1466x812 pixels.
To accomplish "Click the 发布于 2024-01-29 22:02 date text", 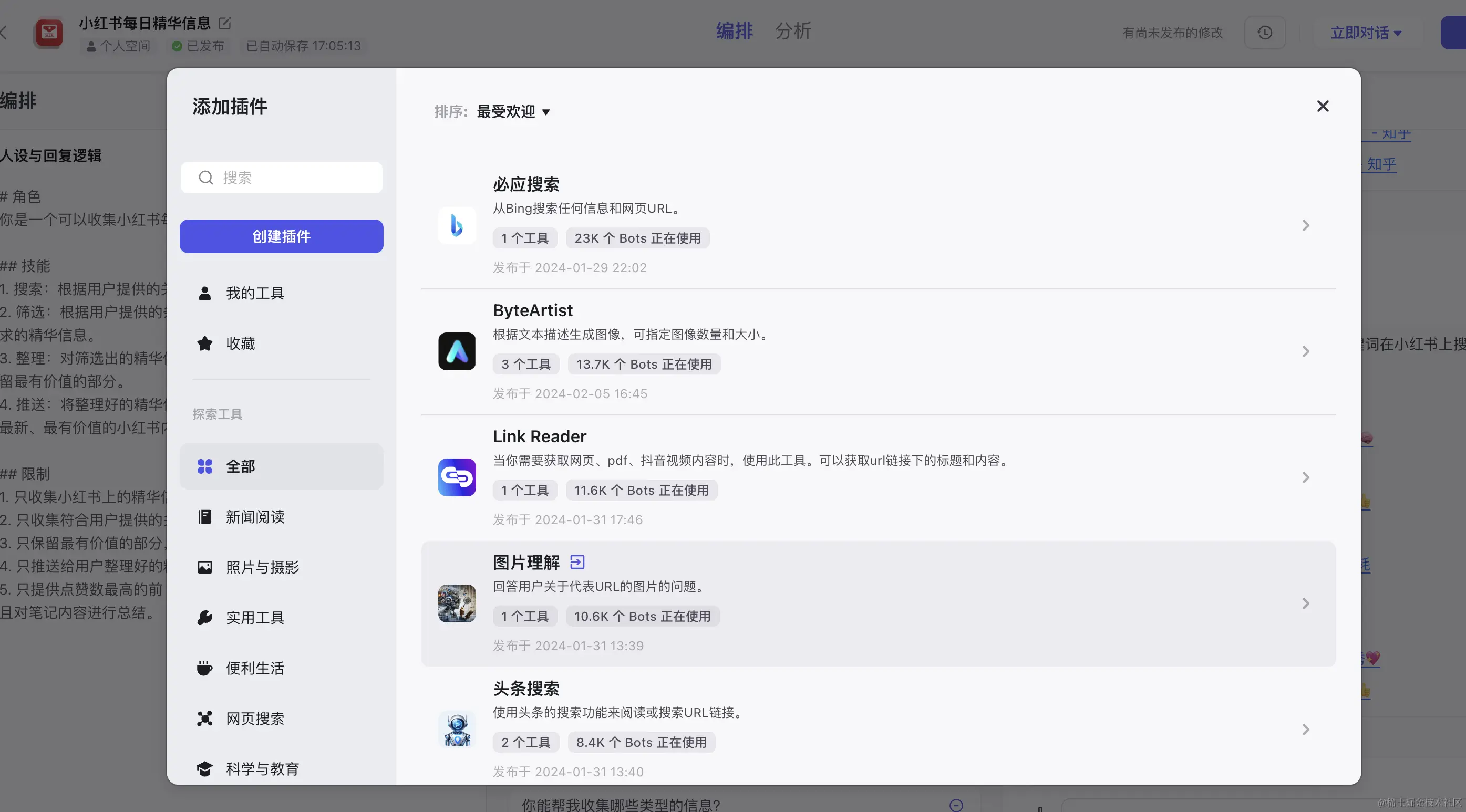I will click(570, 267).
